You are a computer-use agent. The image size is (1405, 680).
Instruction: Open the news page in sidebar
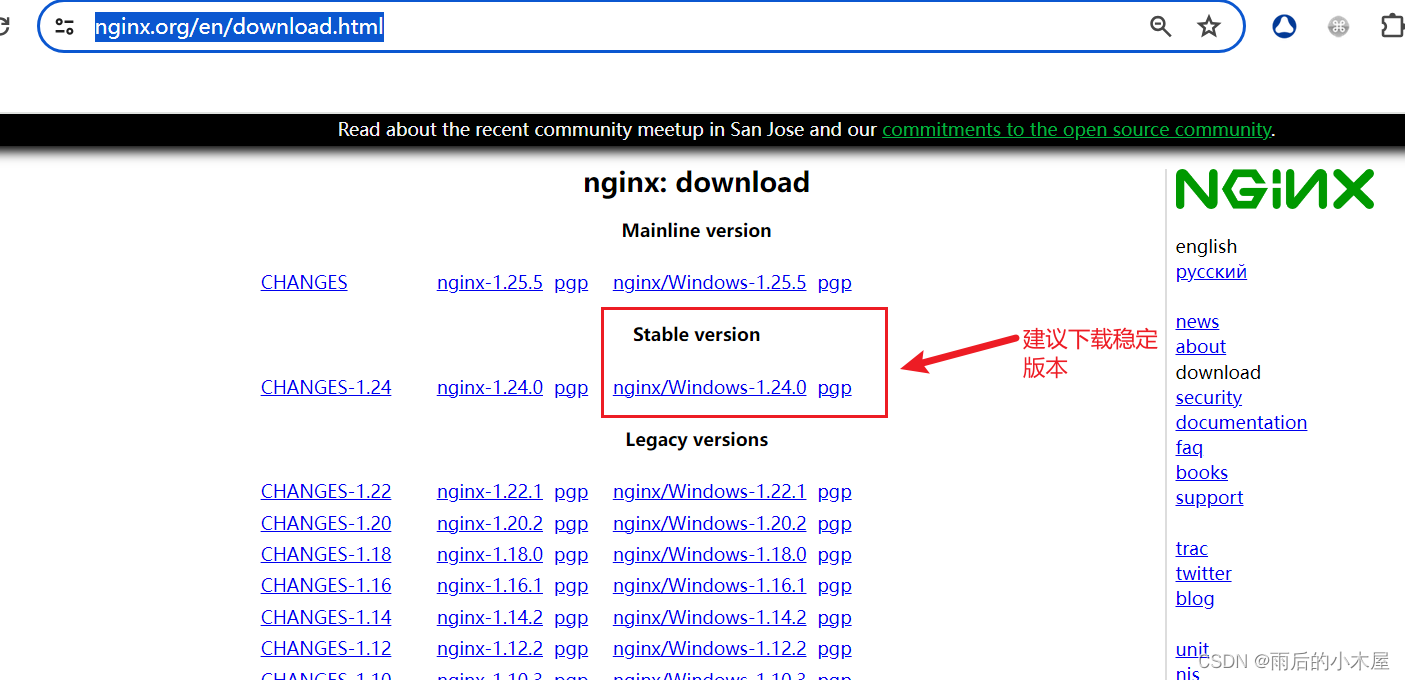click(x=1197, y=322)
